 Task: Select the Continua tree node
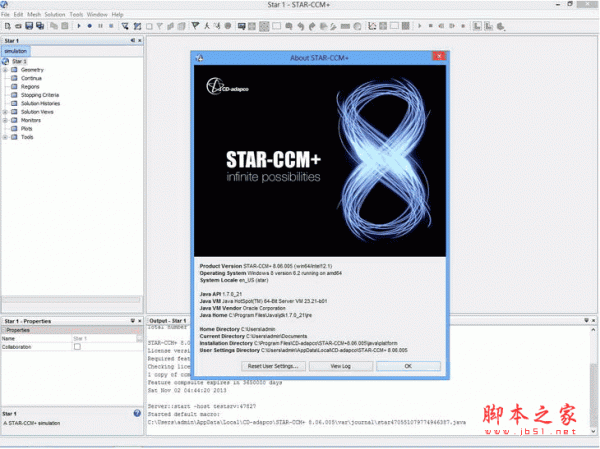(31, 78)
